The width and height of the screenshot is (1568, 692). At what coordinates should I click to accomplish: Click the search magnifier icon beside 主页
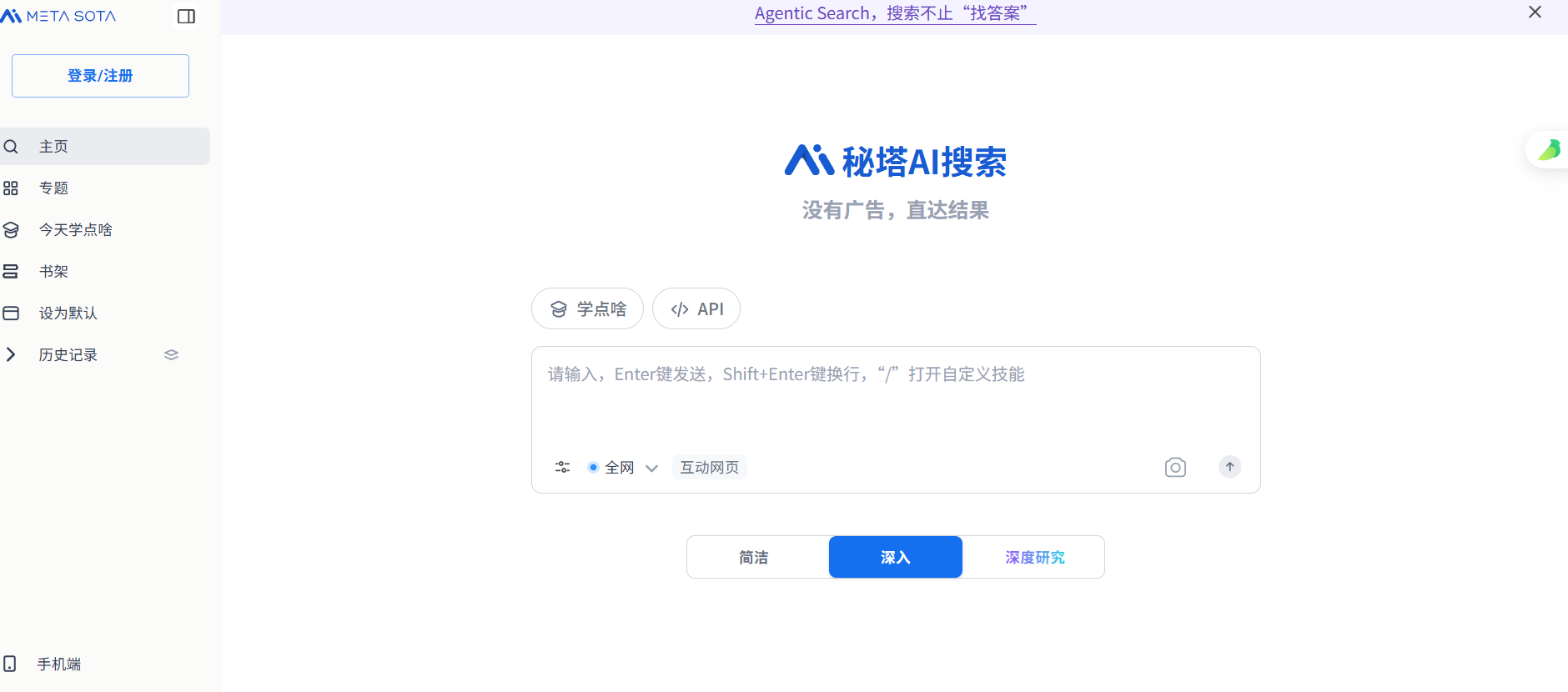coord(11,147)
